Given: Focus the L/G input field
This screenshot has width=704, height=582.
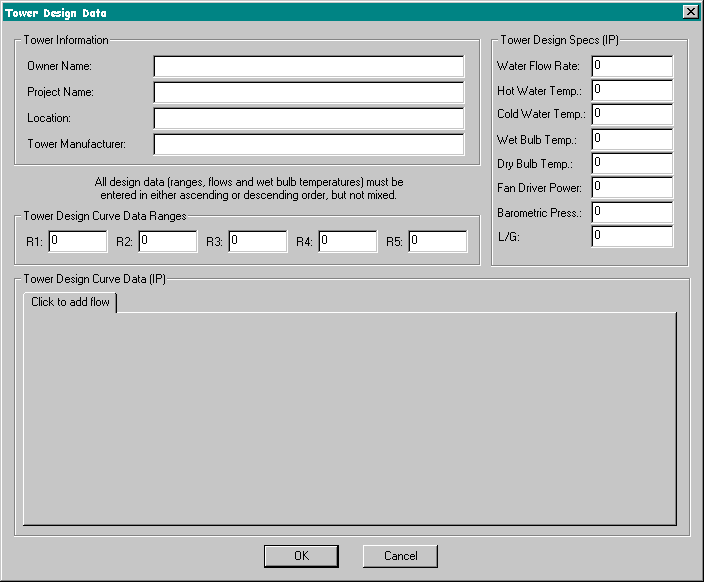Looking at the screenshot, I should (632, 236).
